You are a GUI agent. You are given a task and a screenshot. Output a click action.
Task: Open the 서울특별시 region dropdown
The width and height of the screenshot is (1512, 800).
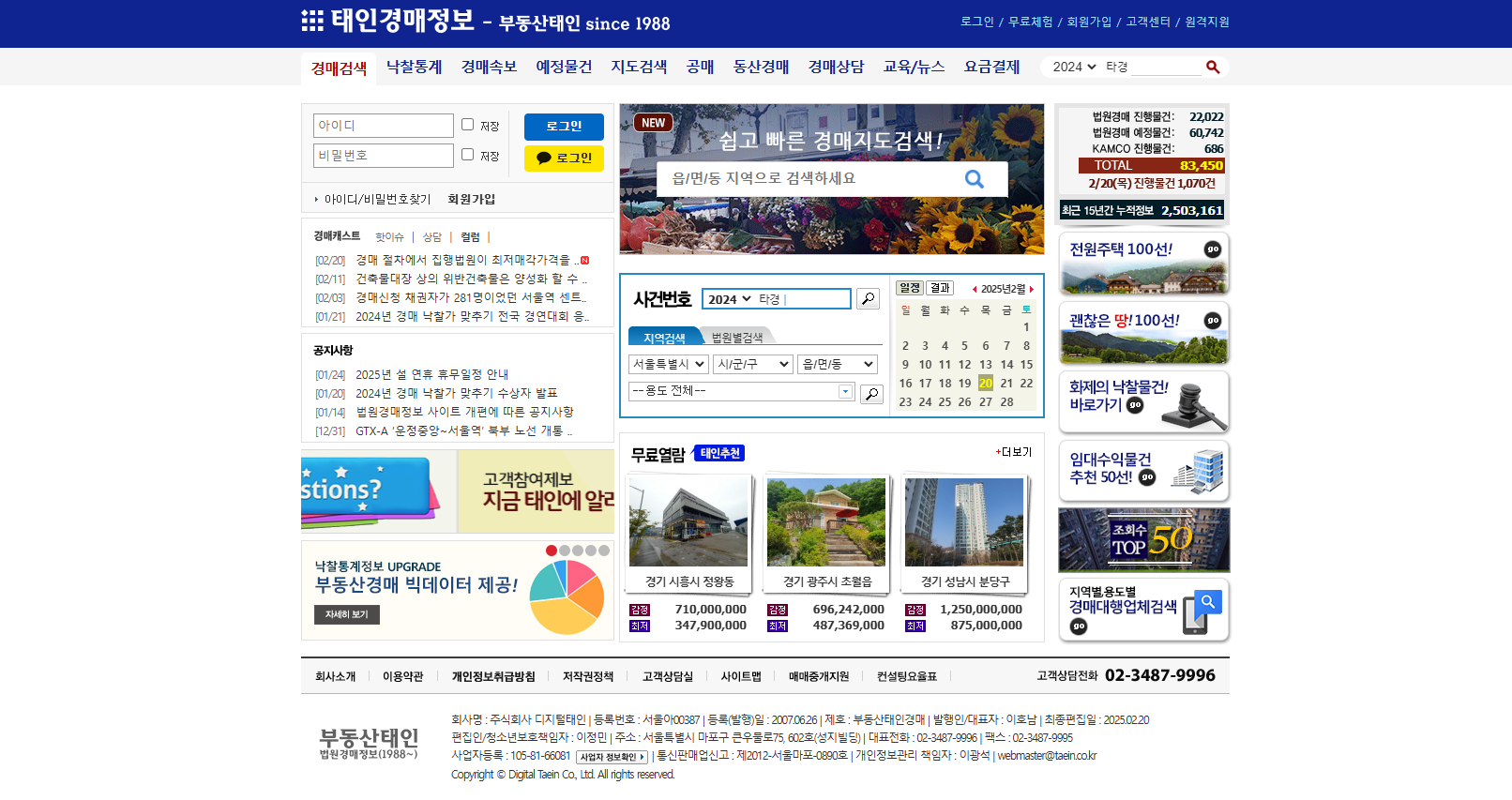(x=668, y=364)
